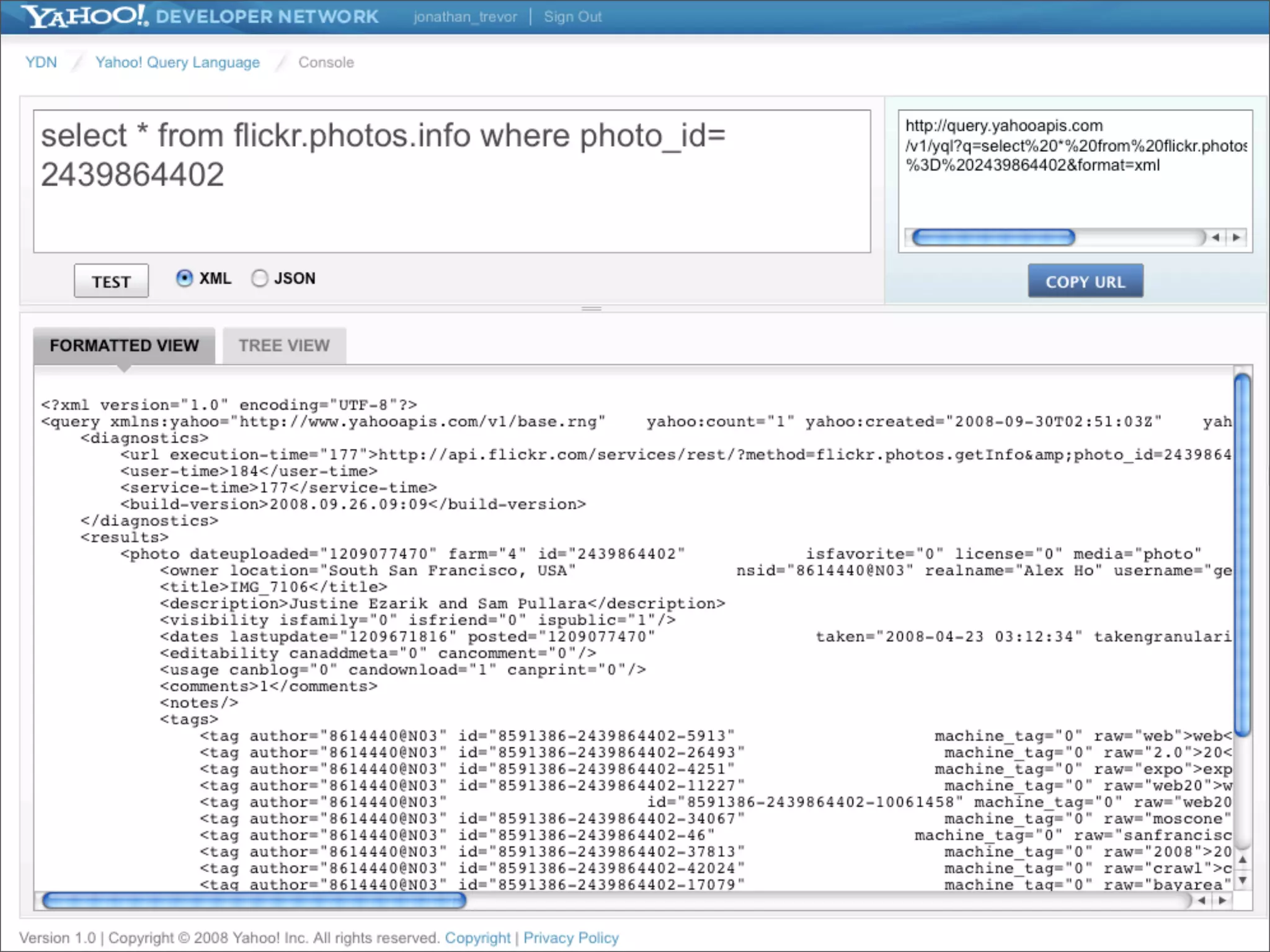Click the closing diagnostics tag
This screenshot has height=952, width=1270.
149,521
